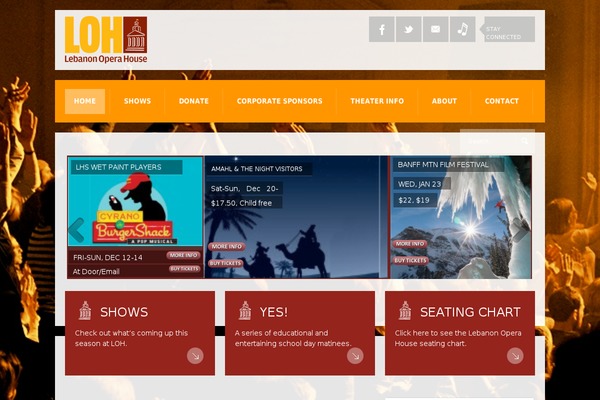Viewport: 600px width, 400px height.
Task: Click building icon beside SHOWS heading
Action: tap(85, 310)
